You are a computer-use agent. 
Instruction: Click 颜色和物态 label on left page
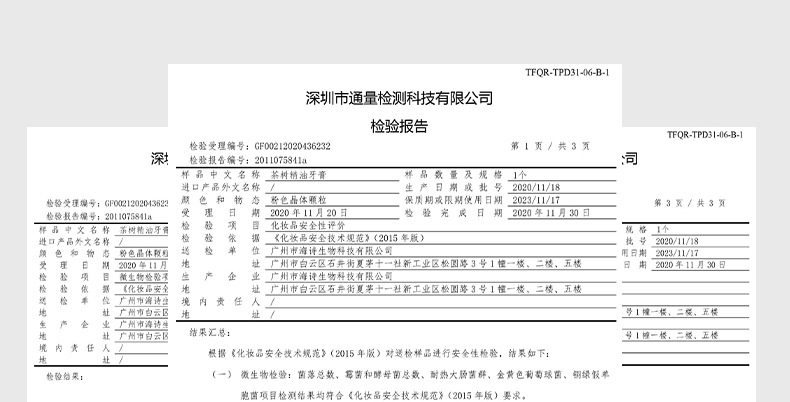(x=74, y=253)
